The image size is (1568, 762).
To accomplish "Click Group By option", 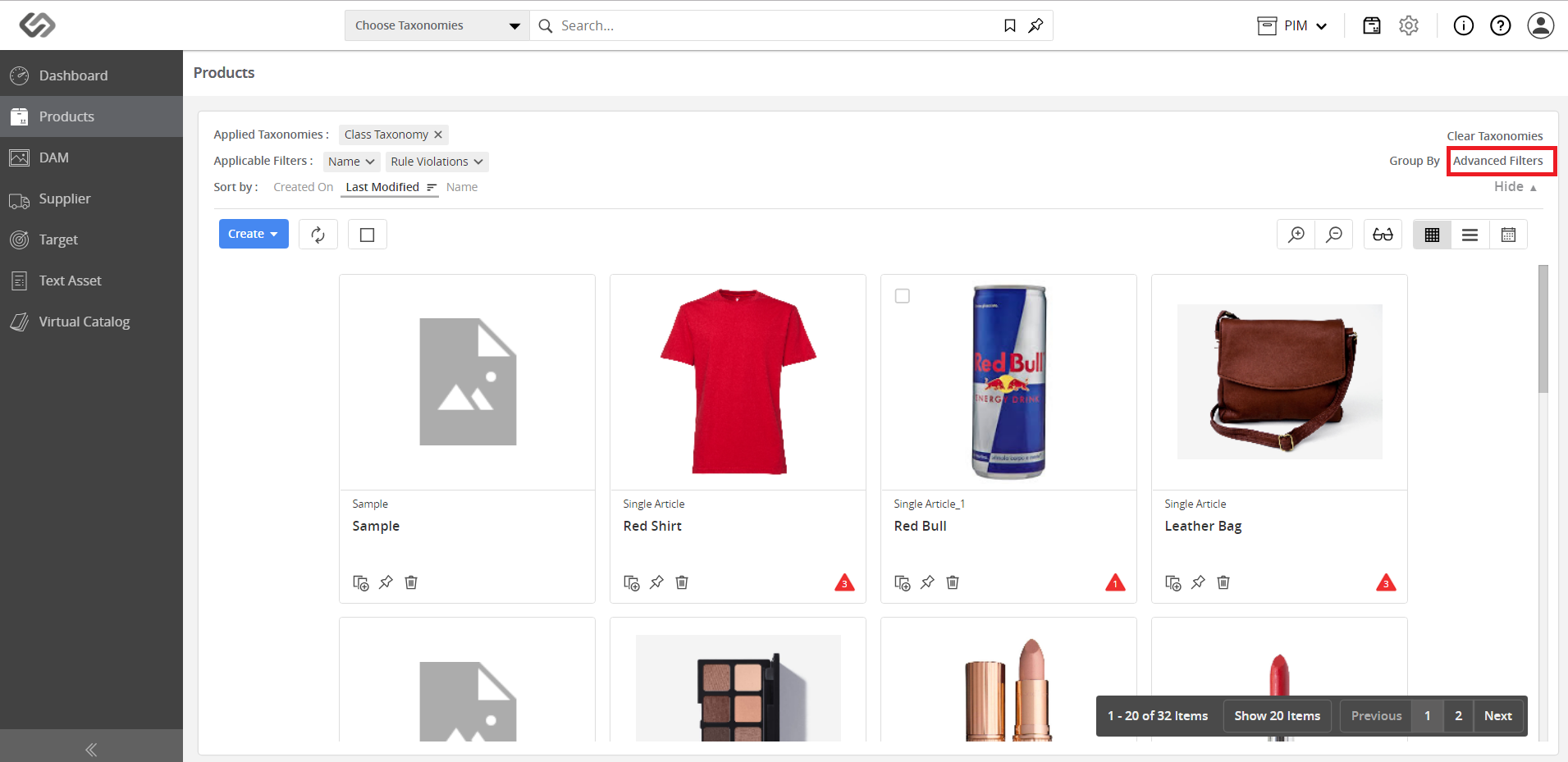I will click(1414, 161).
